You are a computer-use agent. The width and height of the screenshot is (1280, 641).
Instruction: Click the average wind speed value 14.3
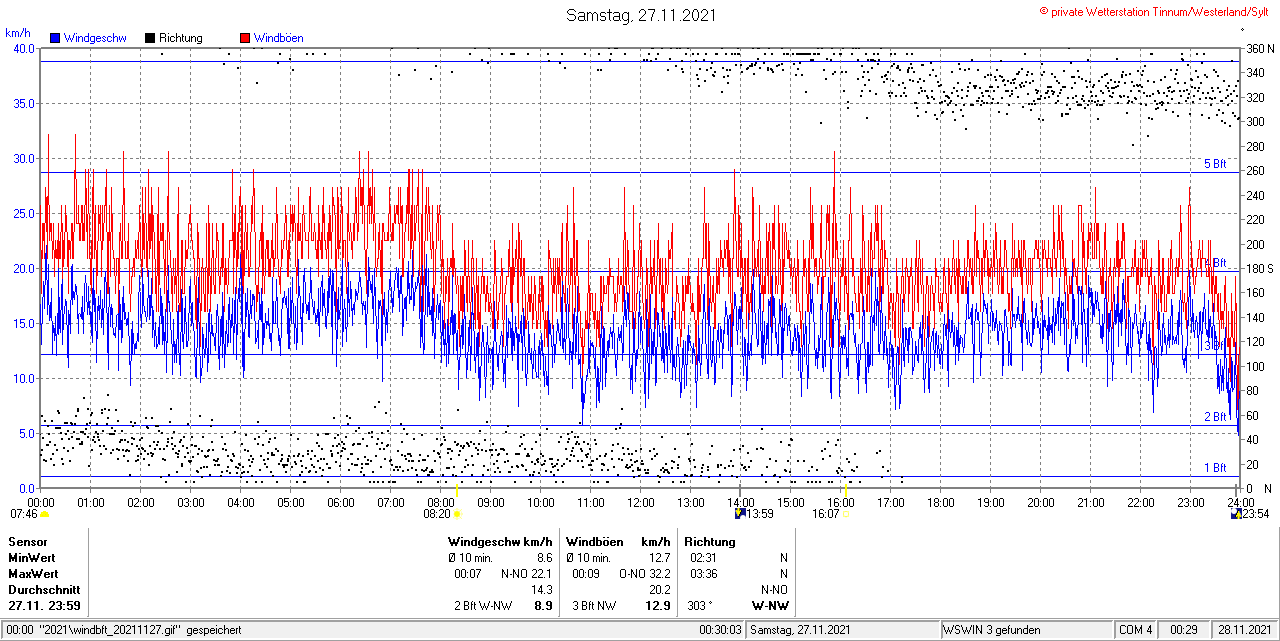(540, 589)
